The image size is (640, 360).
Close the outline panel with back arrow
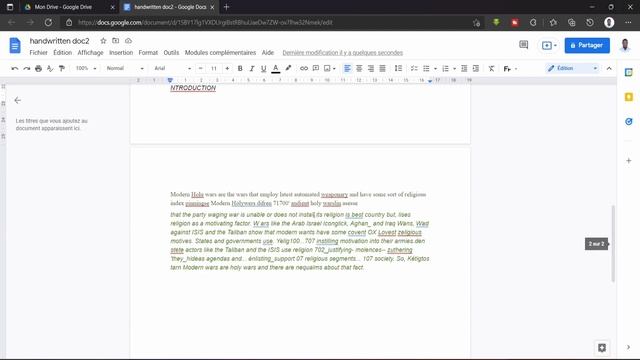pyautogui.click(x=18, y=100)
